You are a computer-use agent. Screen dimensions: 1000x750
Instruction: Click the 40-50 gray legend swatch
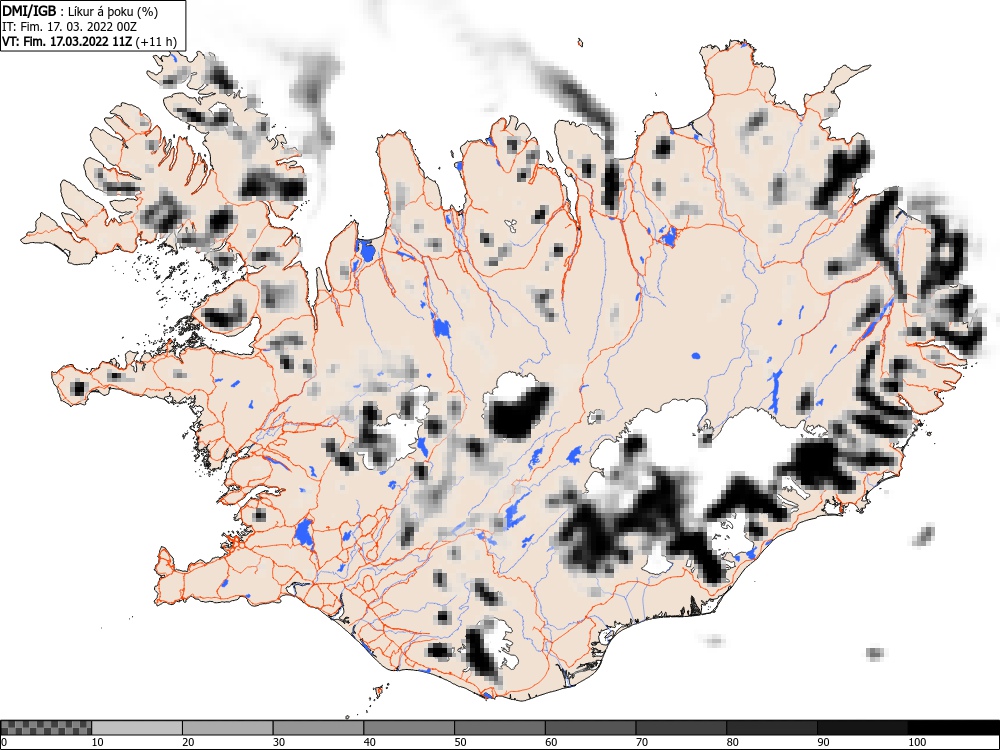(x=409, y=728)
